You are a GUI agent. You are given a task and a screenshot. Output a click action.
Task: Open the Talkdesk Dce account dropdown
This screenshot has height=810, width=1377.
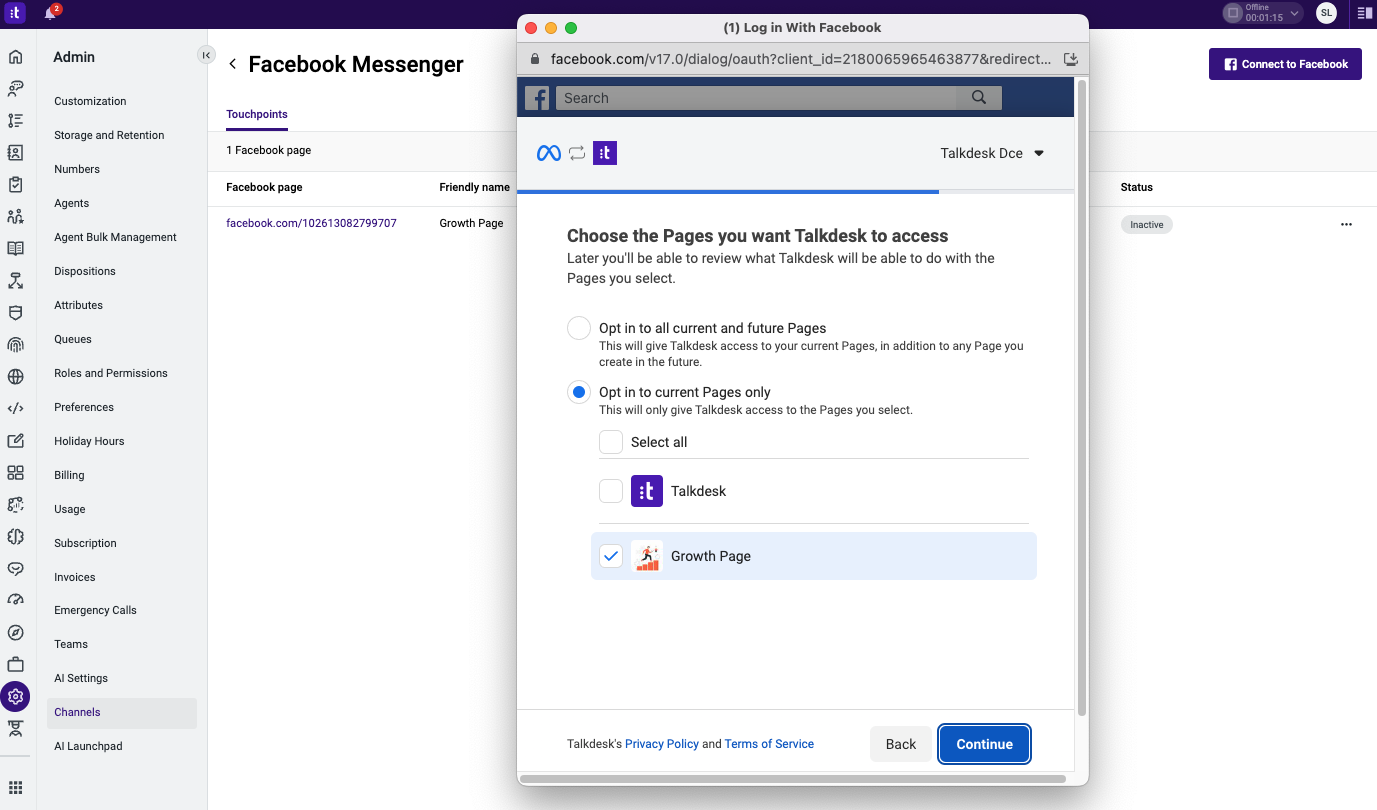coord(992,153)
